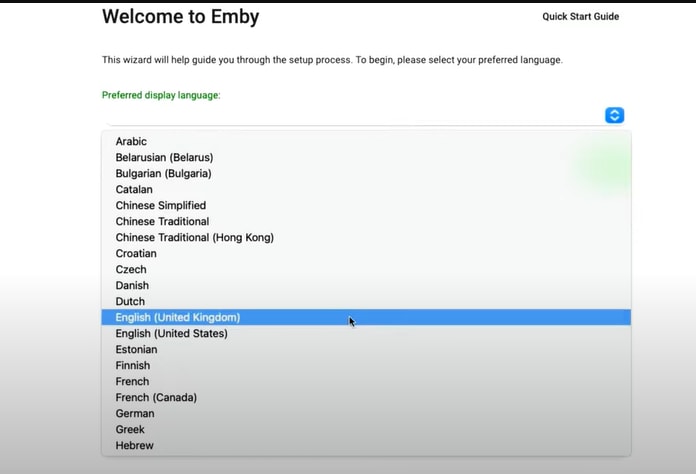Choose Chinese Simplified option
The height and width of the screenshot is (474, 696).
(x=366, y=205)
